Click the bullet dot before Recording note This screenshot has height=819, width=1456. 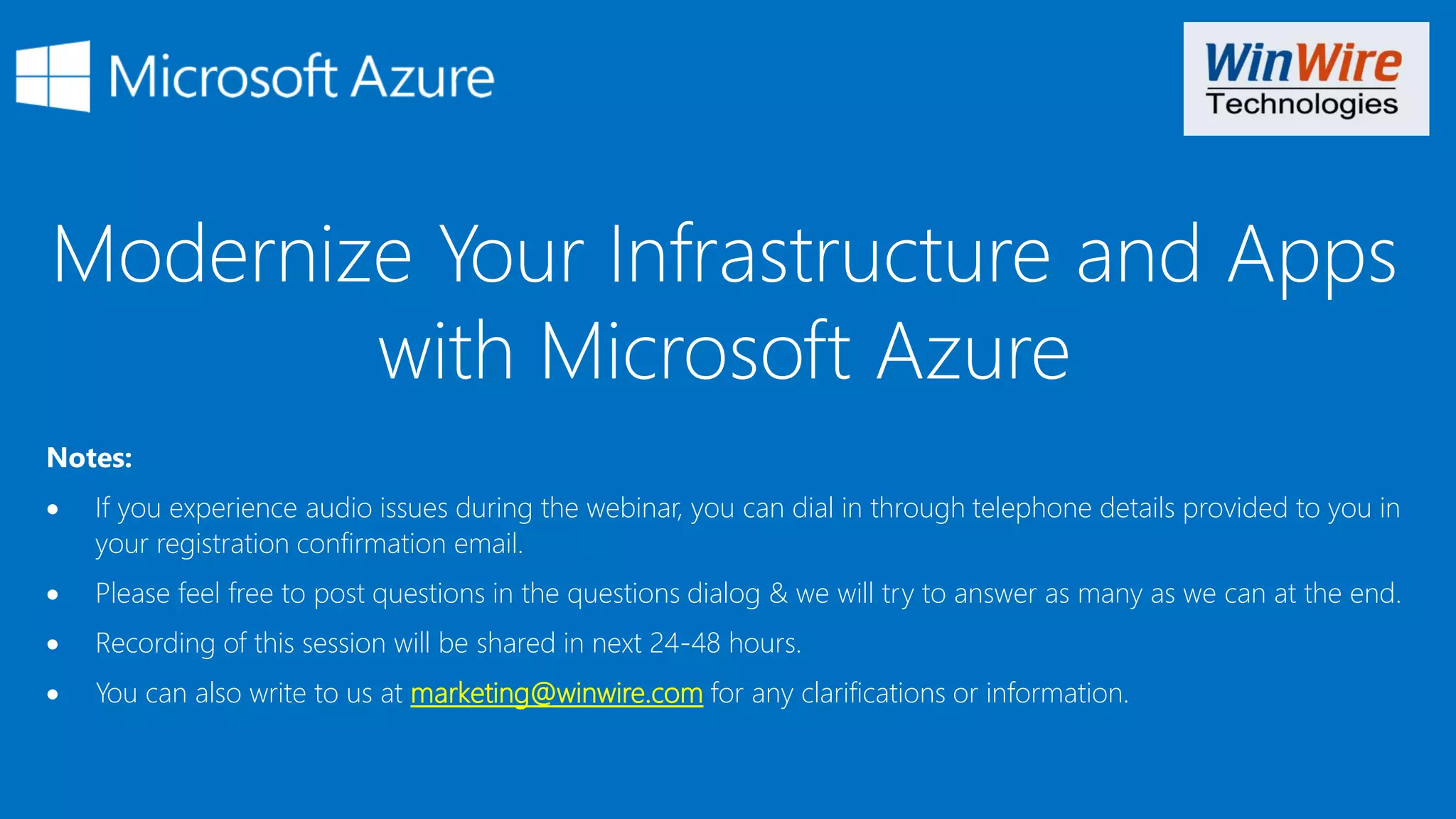(x=53, y=644)
